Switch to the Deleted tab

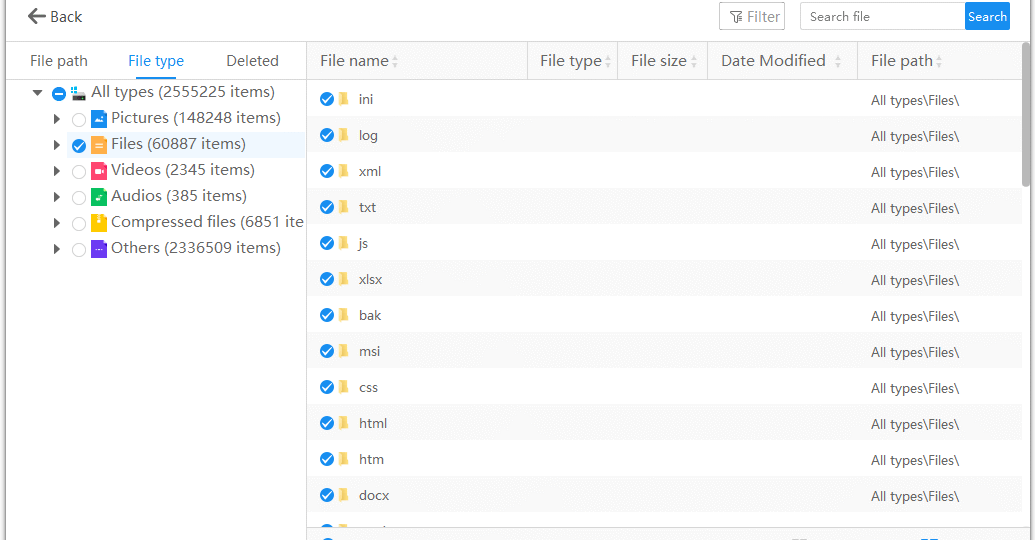(252, 61)
